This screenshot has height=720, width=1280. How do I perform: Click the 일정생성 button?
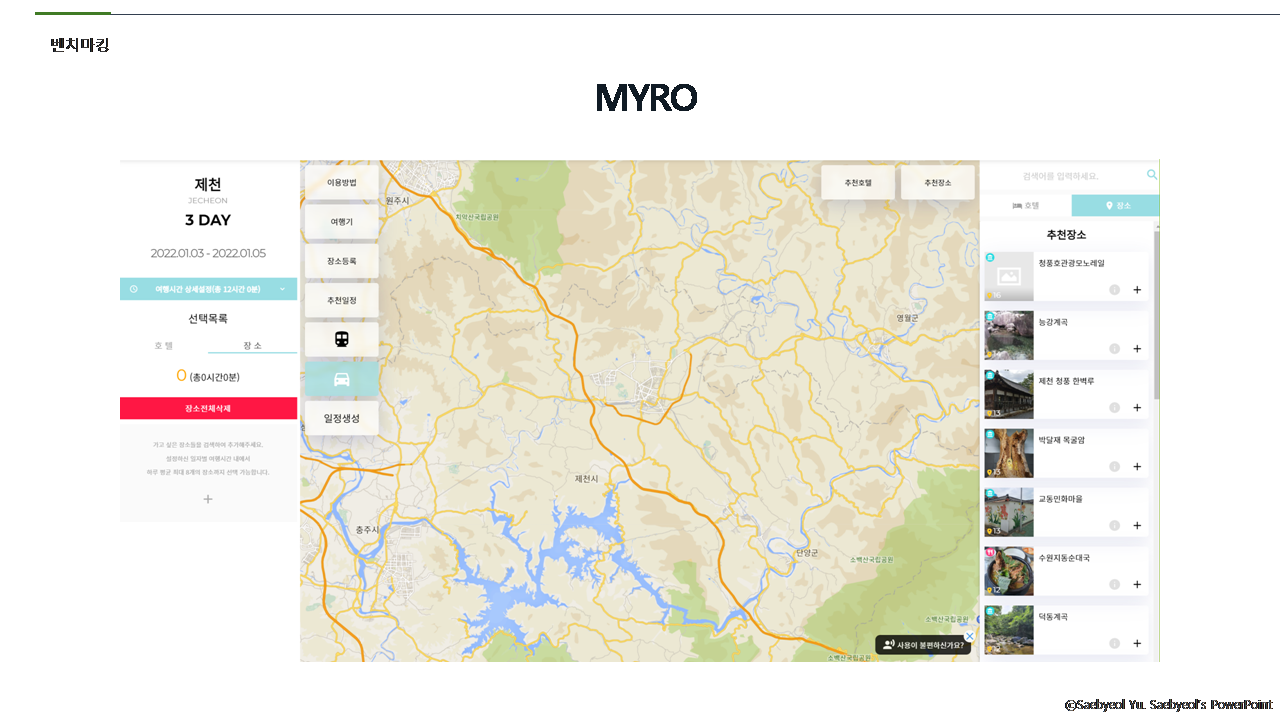pyautogui.click(x=342, y=418)
